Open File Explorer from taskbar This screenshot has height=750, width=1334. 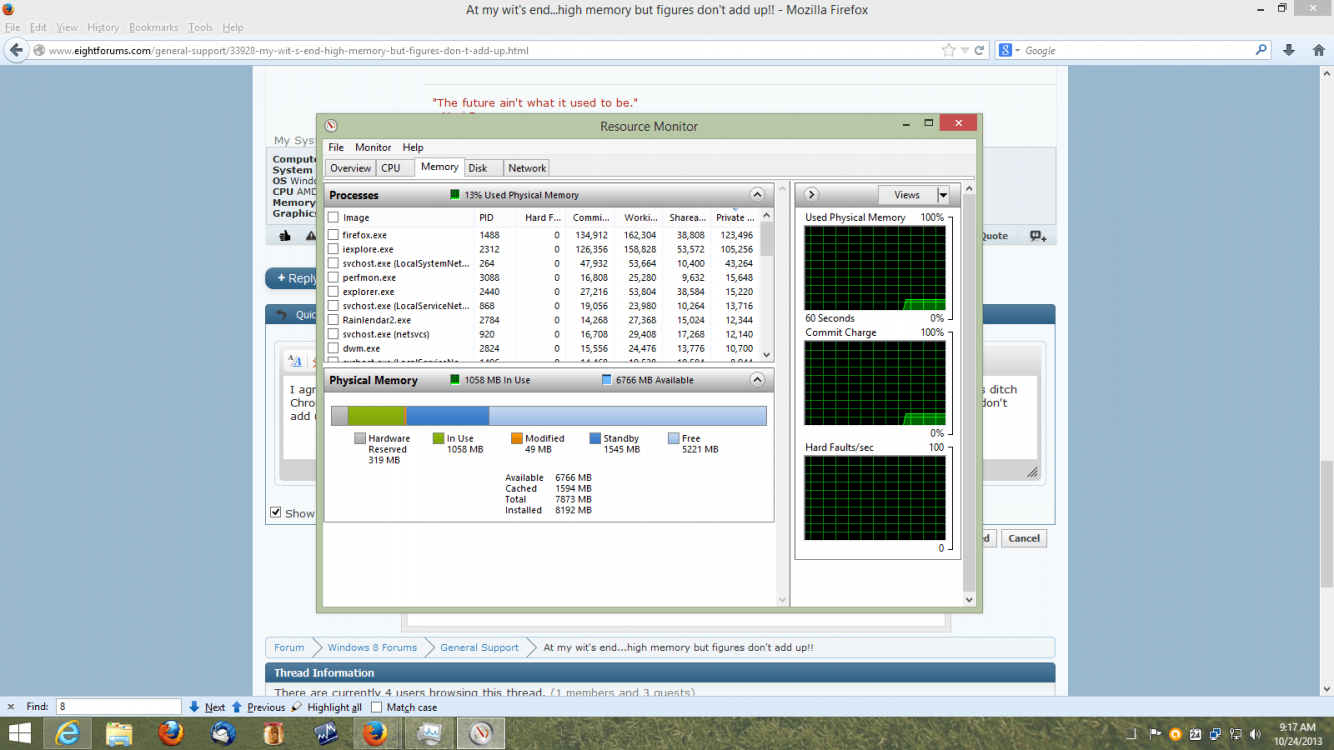[x=119, y=735]
